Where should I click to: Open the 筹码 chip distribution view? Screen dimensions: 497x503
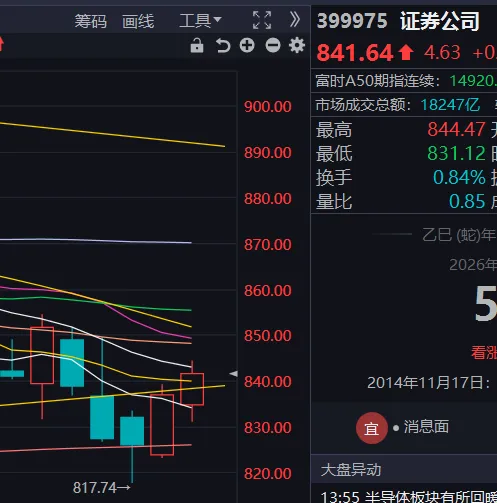click(90, 21)
